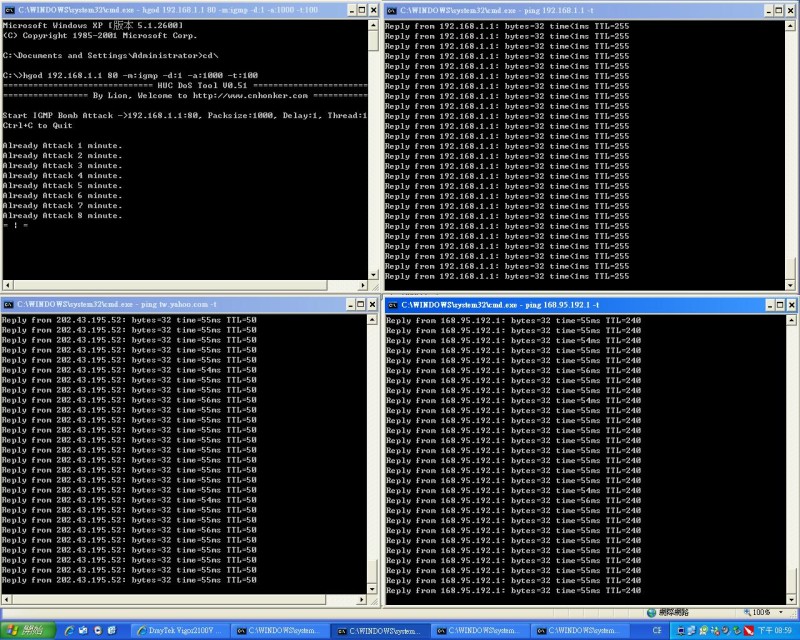Click up scroll arrow in ping 192.168.1.1 window
Screen dimensions: 800x640
point(790,26)
